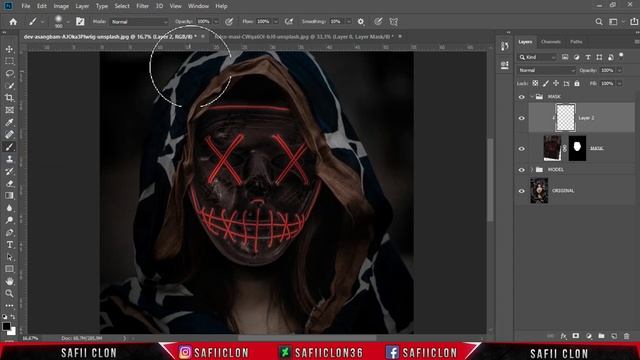640x360 pixels.
Task: Go to the Home screen icon
Action: (x=13, y=22)
